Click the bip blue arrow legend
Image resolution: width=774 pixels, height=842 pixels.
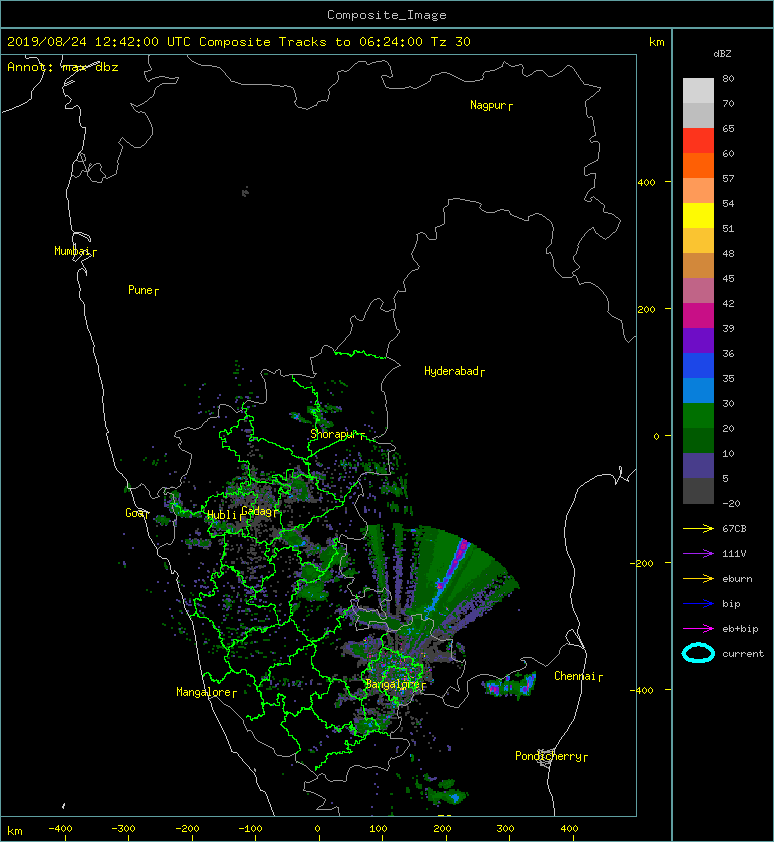(698, 604)
